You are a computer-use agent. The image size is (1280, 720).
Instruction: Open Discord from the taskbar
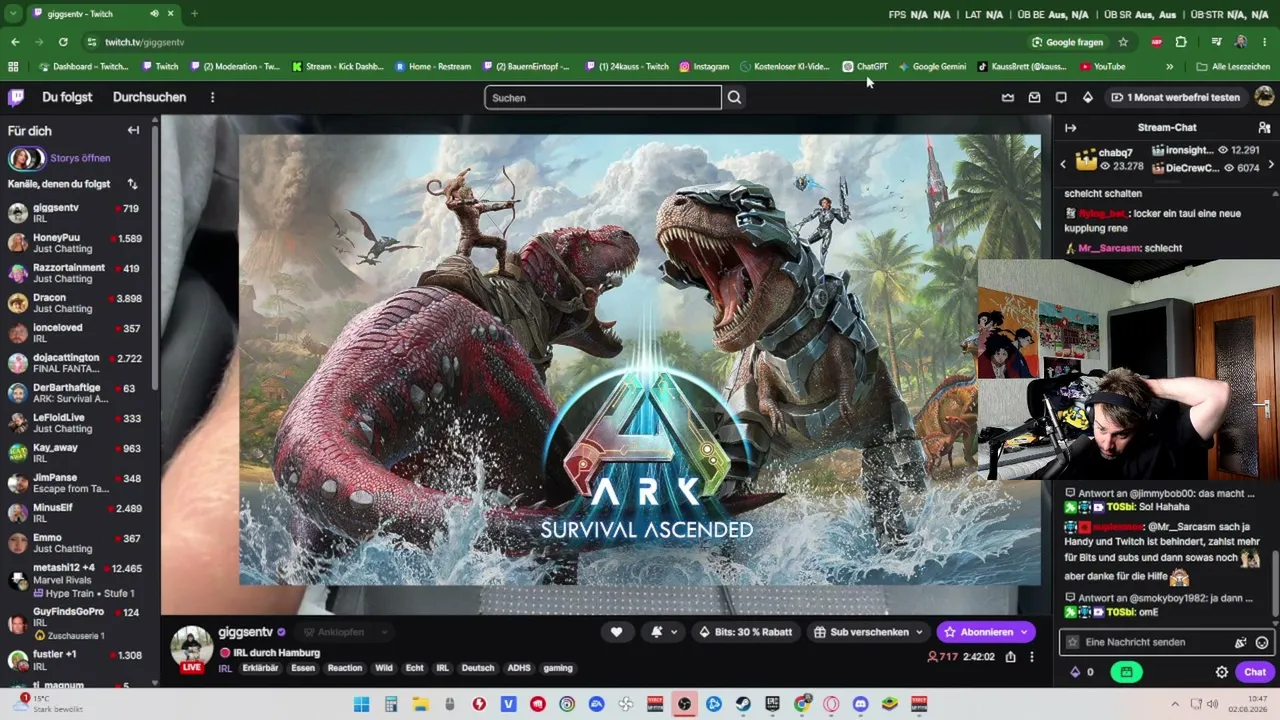(x=861, y=704)
